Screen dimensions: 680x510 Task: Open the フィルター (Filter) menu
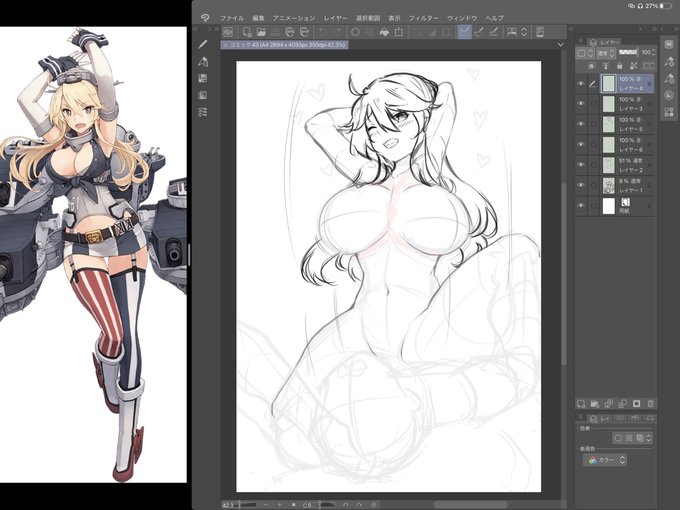[424, 18]
